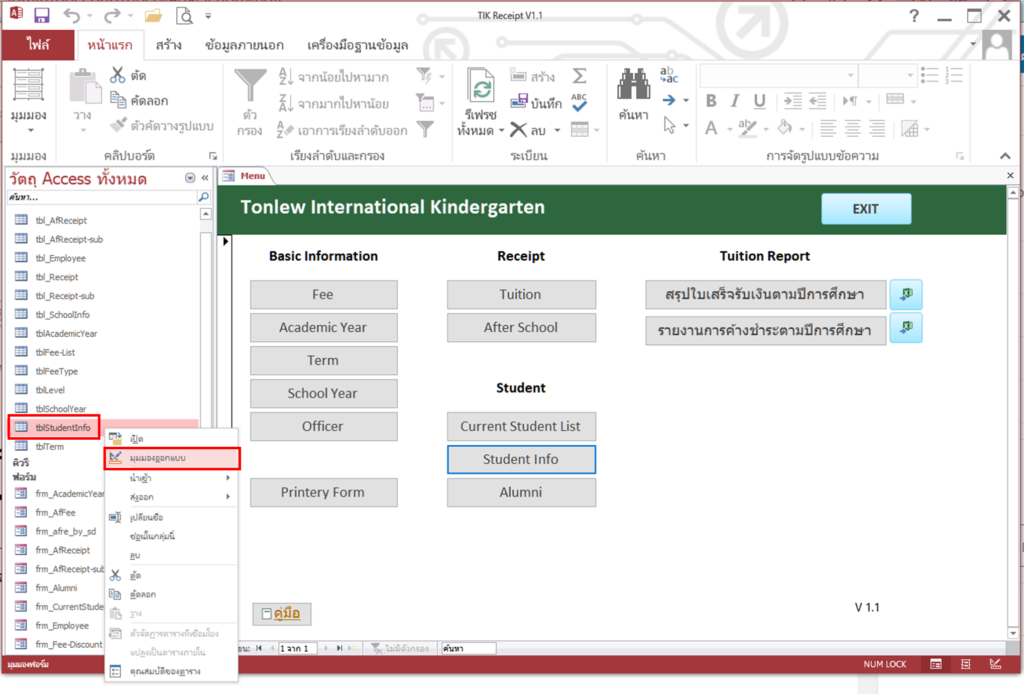Switch to Design View icon in status bar
This screenshot has height=694, width=1024.
click(x=995, y=664)
